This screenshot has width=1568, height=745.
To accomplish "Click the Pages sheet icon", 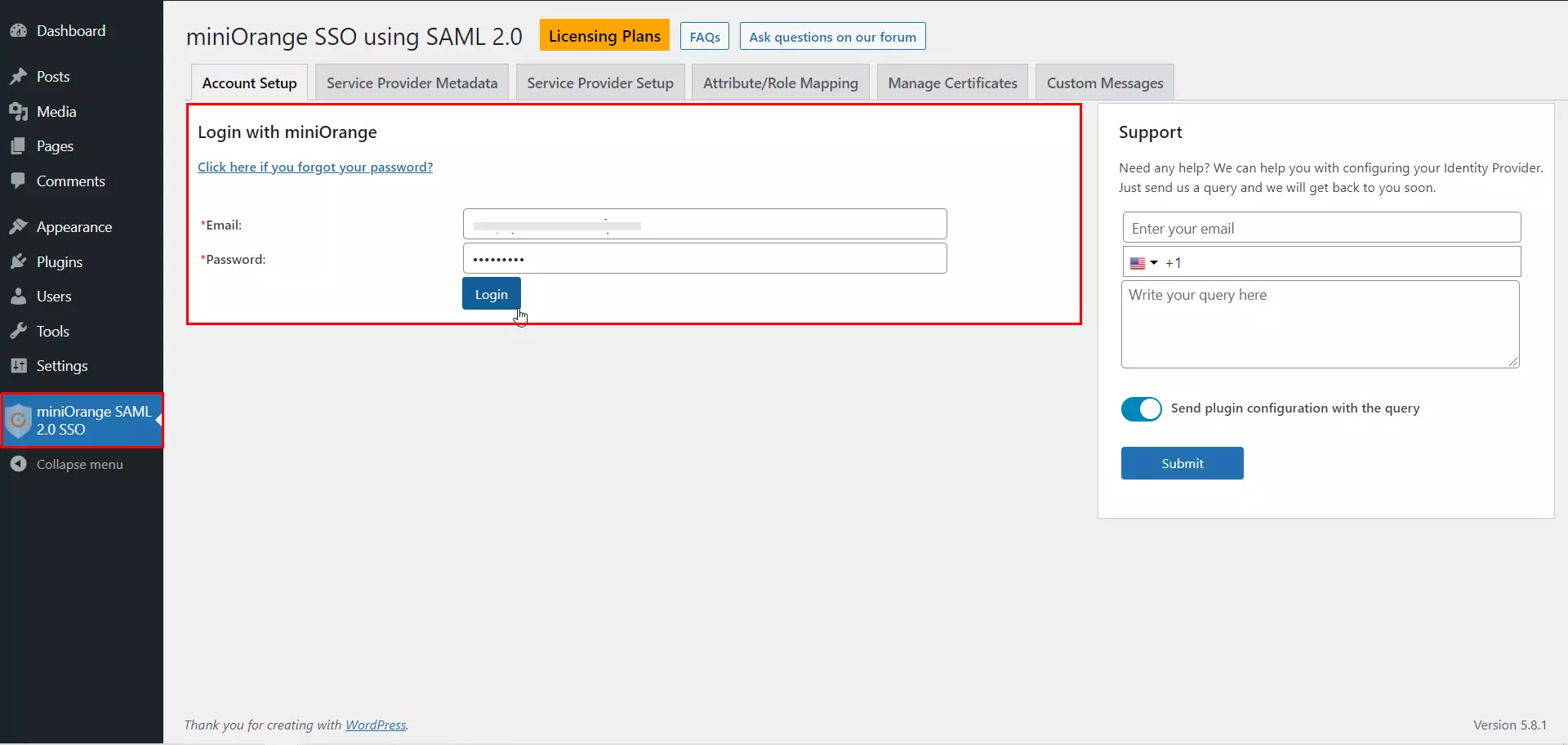I will click(19, 146).
